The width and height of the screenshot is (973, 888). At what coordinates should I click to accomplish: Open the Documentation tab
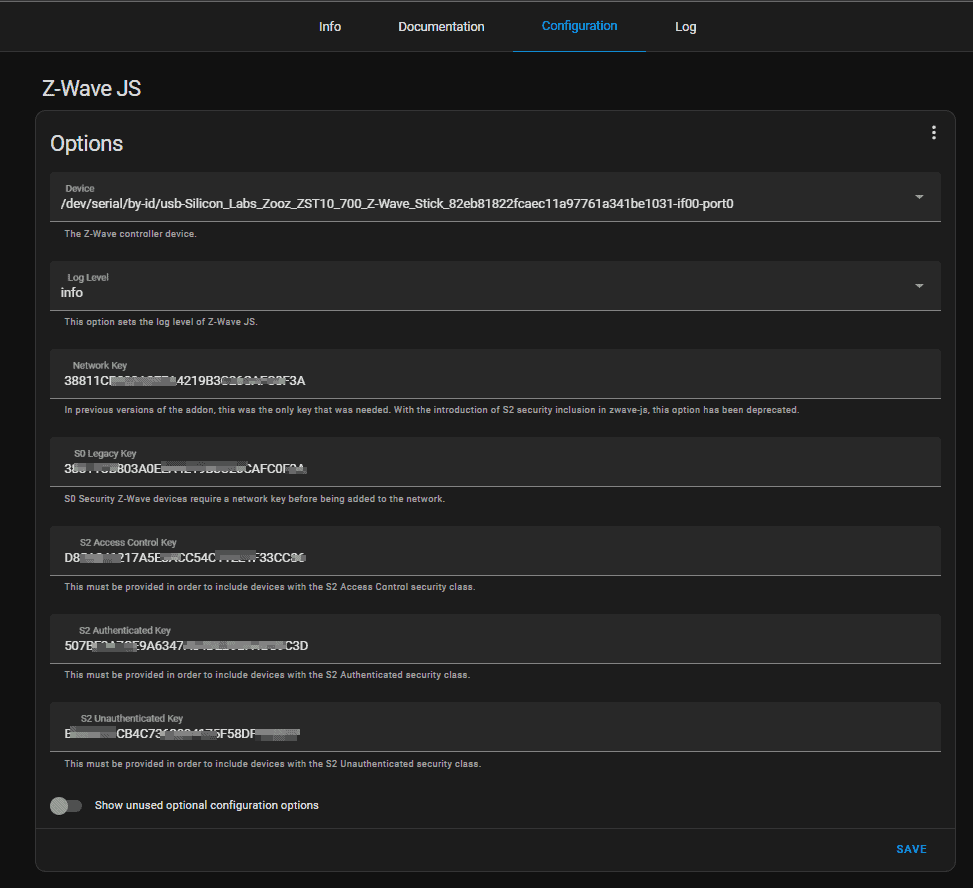tap(441, 27)
